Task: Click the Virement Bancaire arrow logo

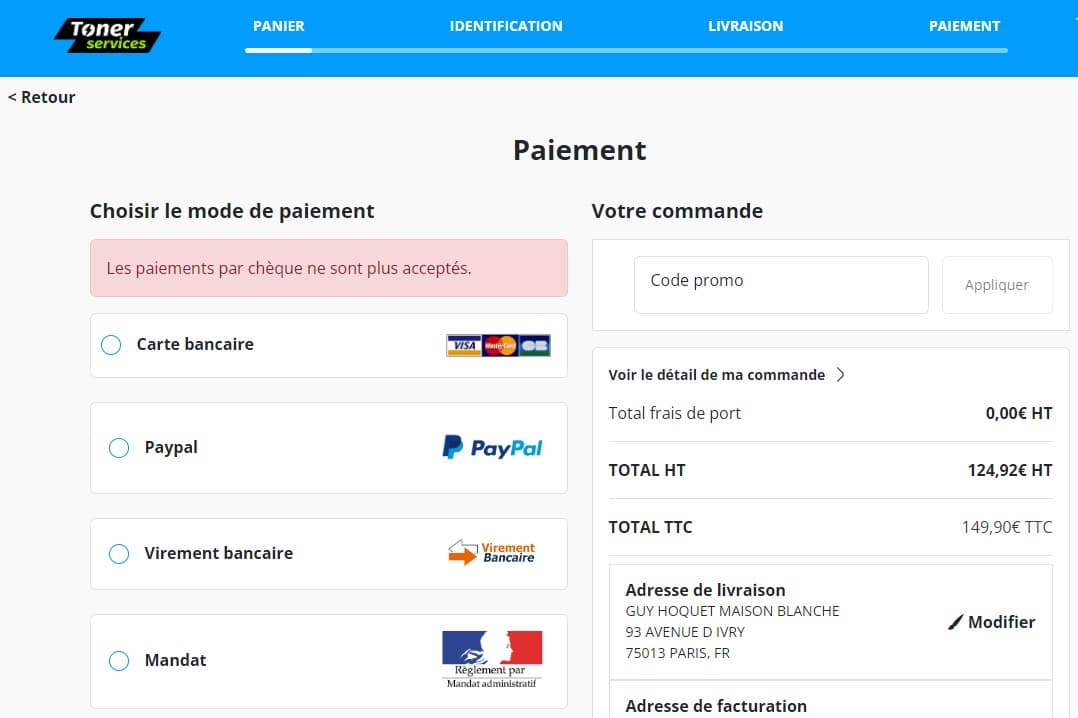Action: [x=491, y=553]
